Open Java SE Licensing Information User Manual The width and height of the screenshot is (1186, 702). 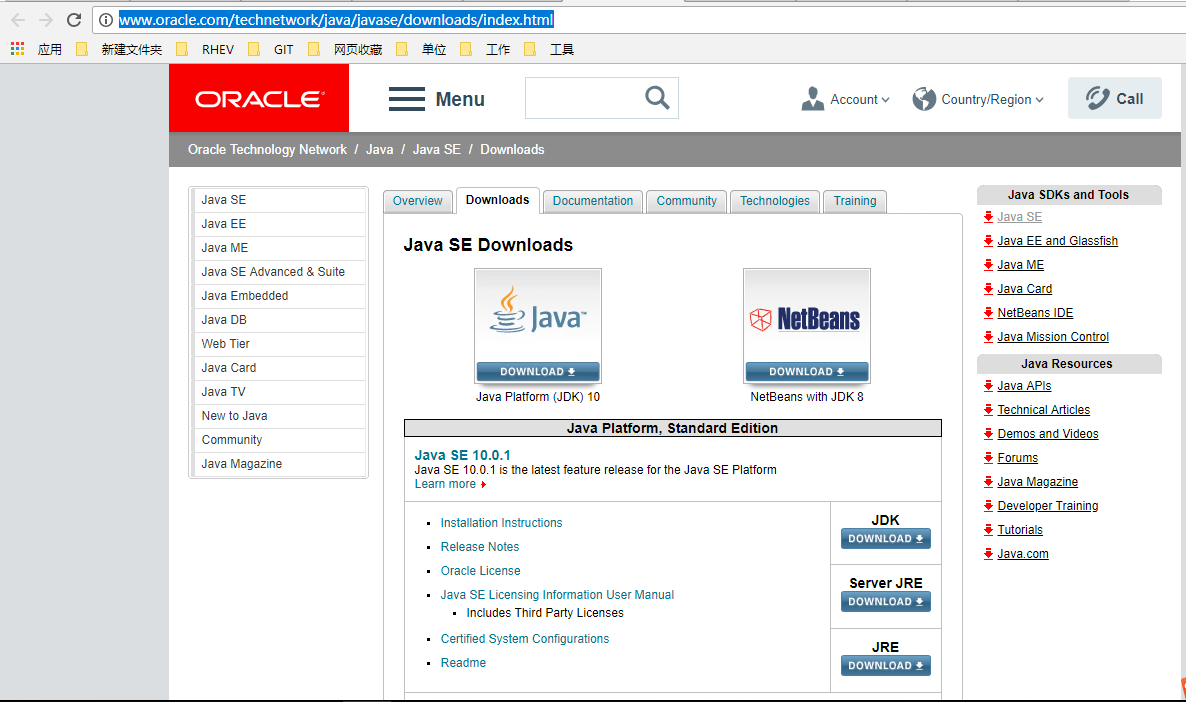[557, 595]
